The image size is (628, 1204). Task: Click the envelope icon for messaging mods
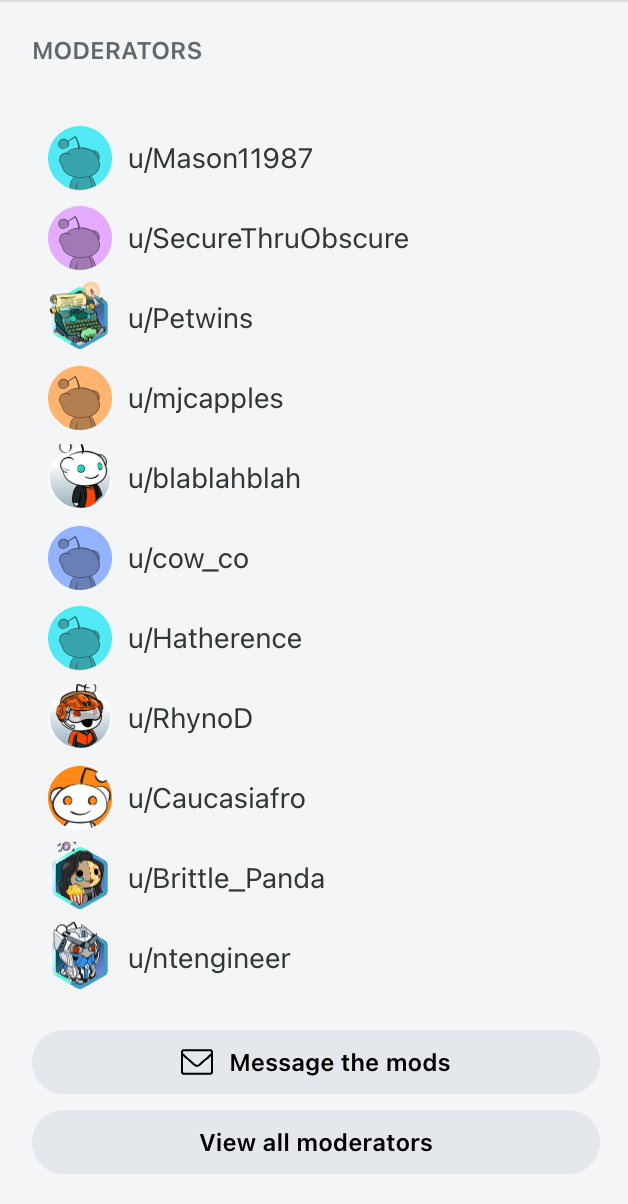[x=197, y=1062]
